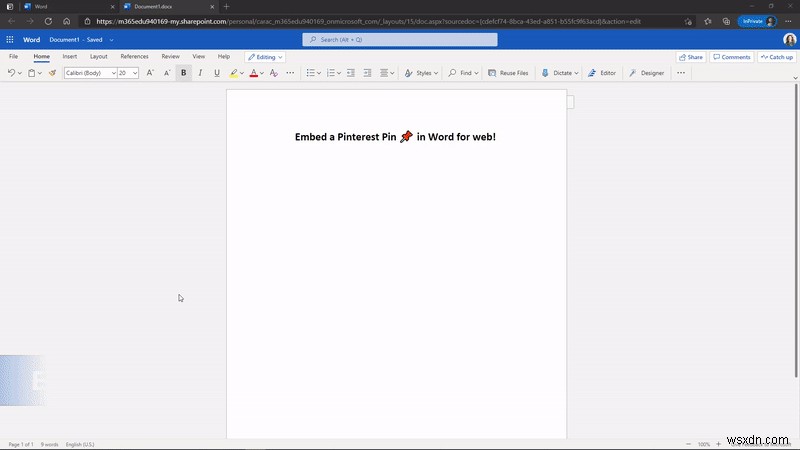Open the Designer pane

click(646, 73)
